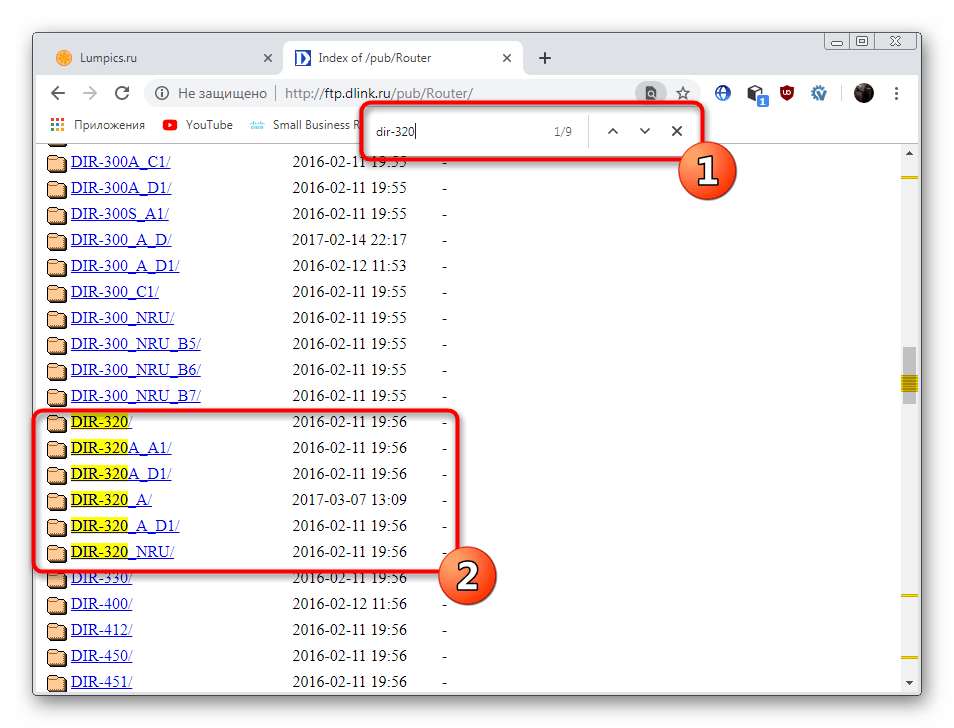
Task: Go back to the previous page
Action: (58, 93)
